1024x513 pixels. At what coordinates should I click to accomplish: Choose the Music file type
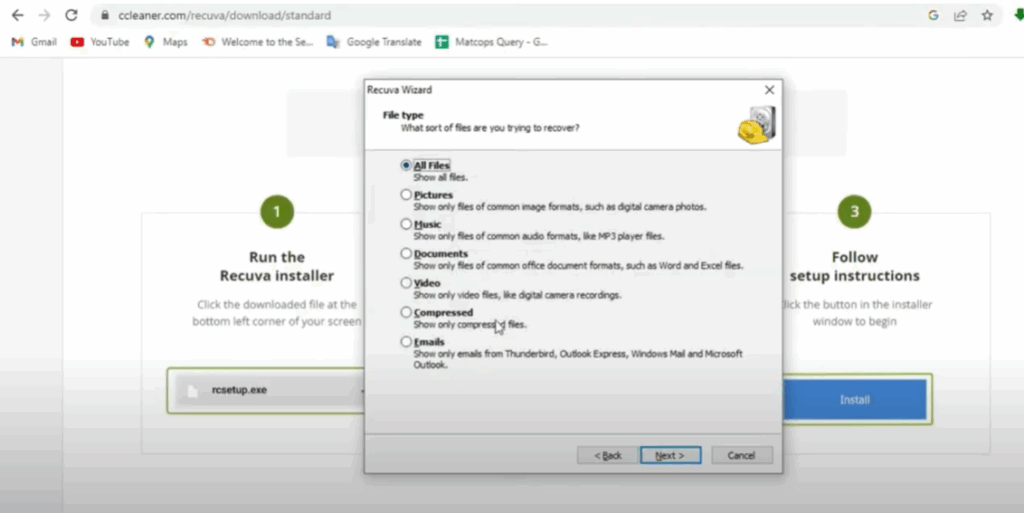pyautogui.click(x=406, y=224)
